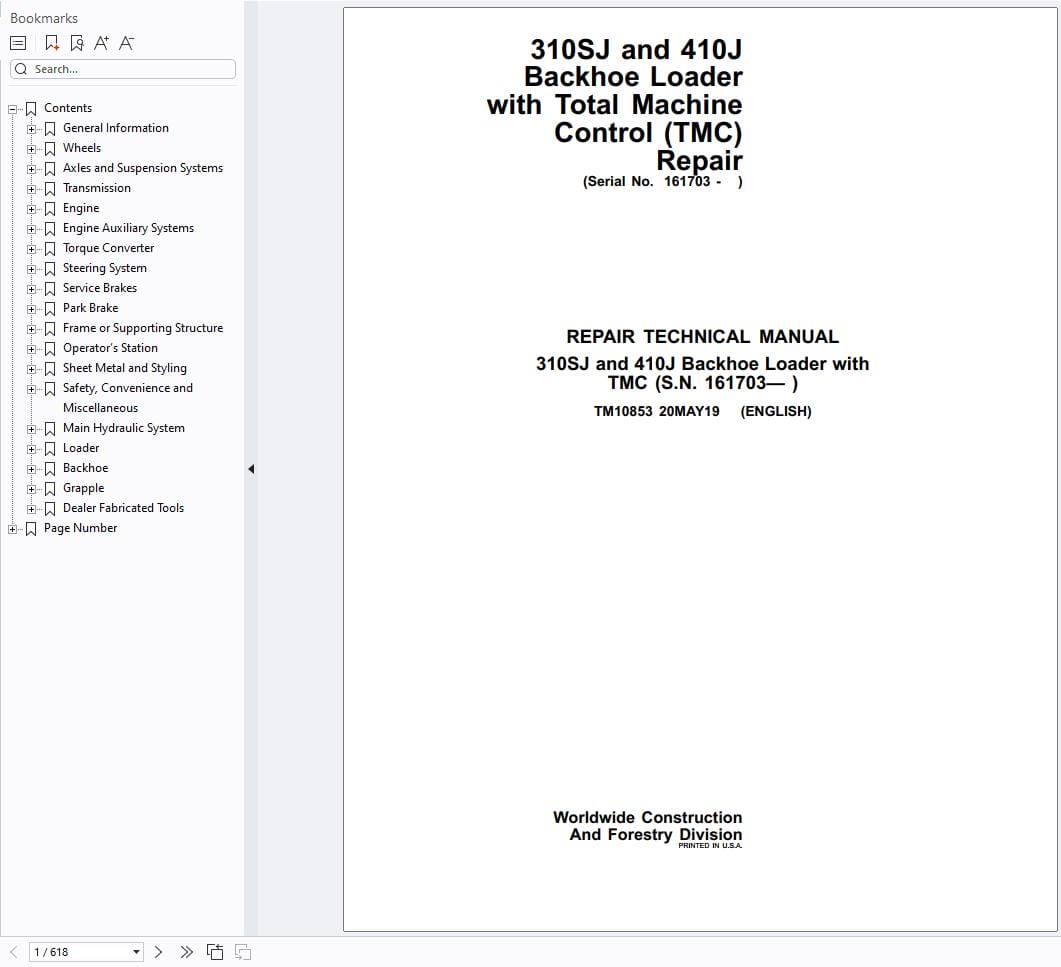Go to the previous page
The image size is (1061, 967).
coord(14,952)
